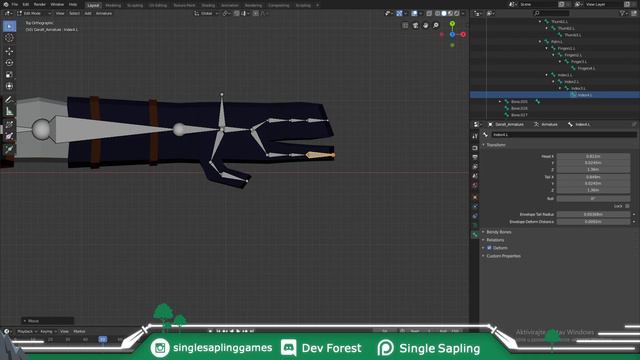This screenshot has height=360, width=640.
Task: Open Object properties tab icon
Action: [x=475, y=198]
